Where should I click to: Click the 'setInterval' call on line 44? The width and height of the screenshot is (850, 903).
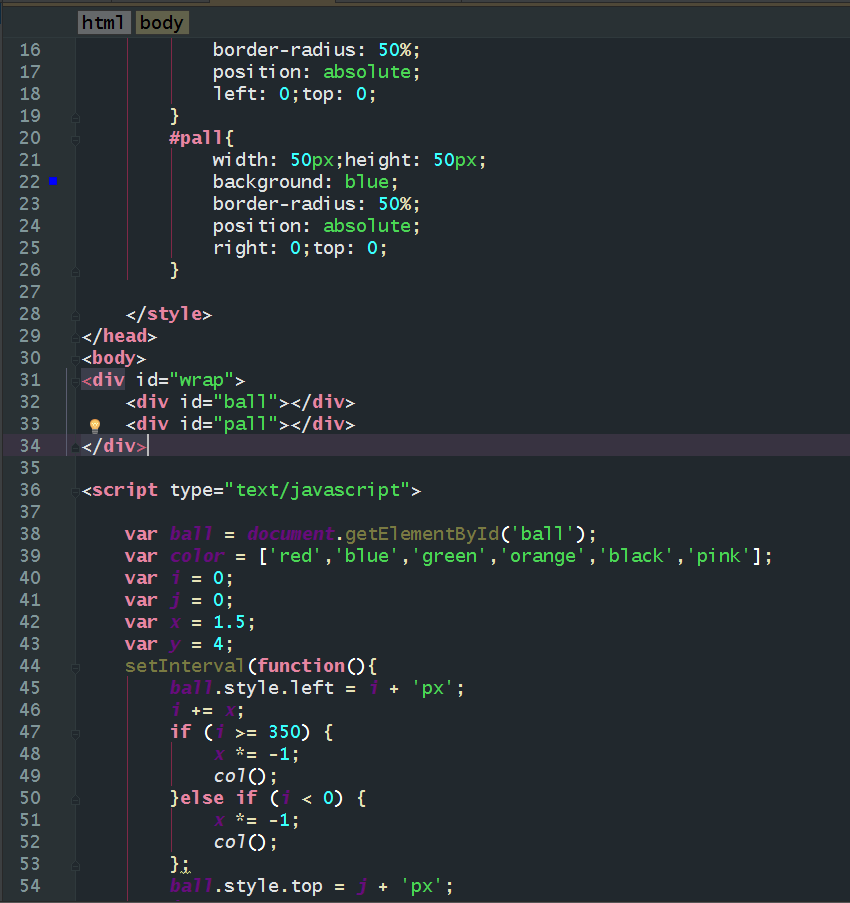point(185,666)
